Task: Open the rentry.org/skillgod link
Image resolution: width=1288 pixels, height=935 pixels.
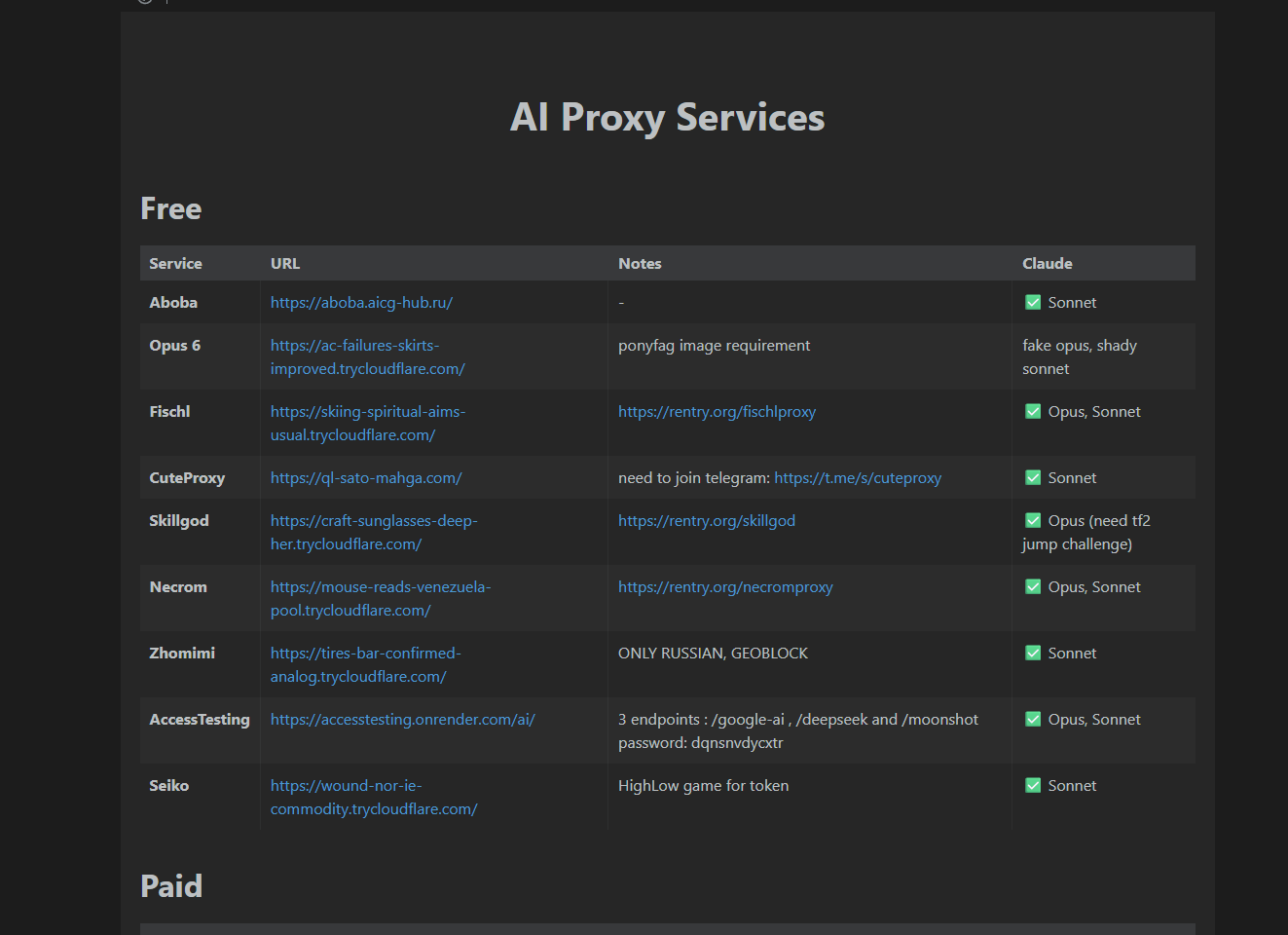Action: pyautogui.click(x=706, y=521)
